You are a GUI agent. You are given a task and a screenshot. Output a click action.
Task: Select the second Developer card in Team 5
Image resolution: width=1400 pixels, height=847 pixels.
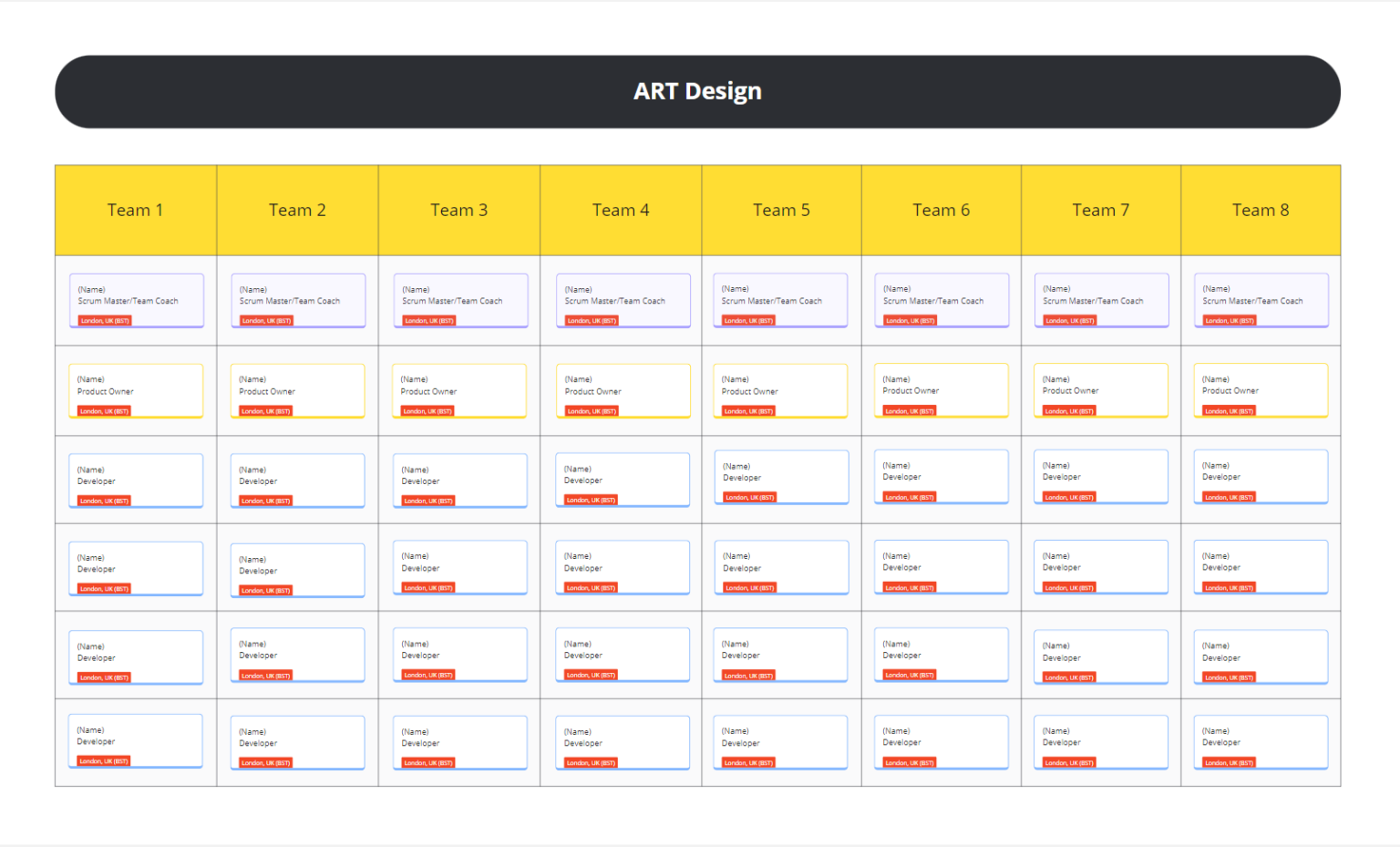781,566
